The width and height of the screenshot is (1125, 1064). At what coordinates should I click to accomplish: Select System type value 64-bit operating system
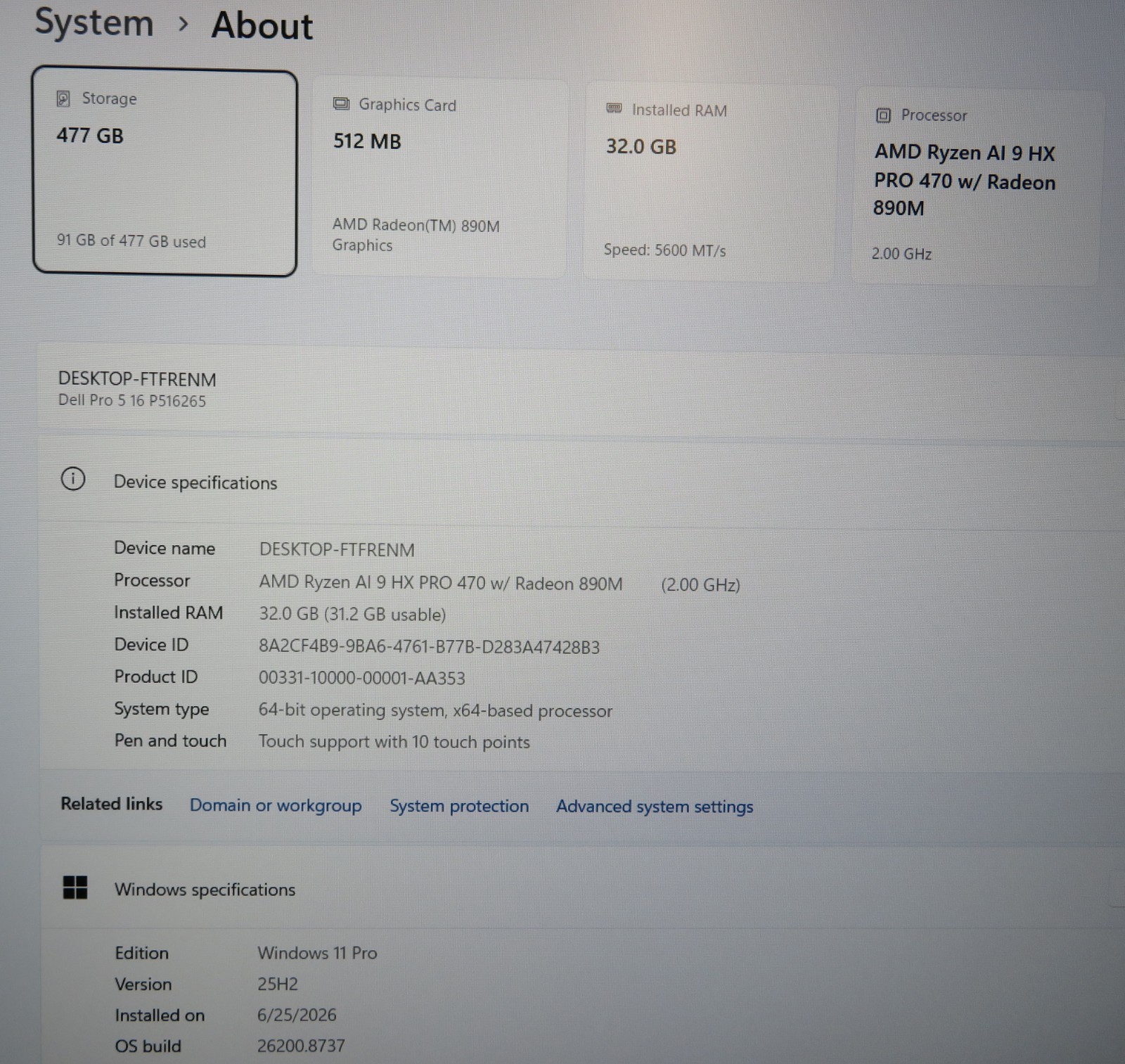435,710
